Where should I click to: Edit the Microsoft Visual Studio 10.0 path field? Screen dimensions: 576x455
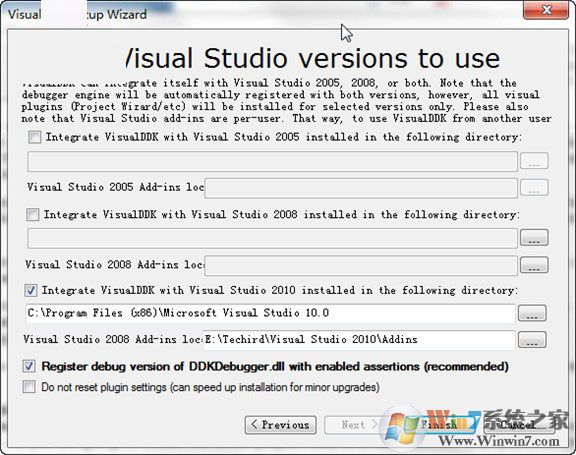[x=271, y=313]
